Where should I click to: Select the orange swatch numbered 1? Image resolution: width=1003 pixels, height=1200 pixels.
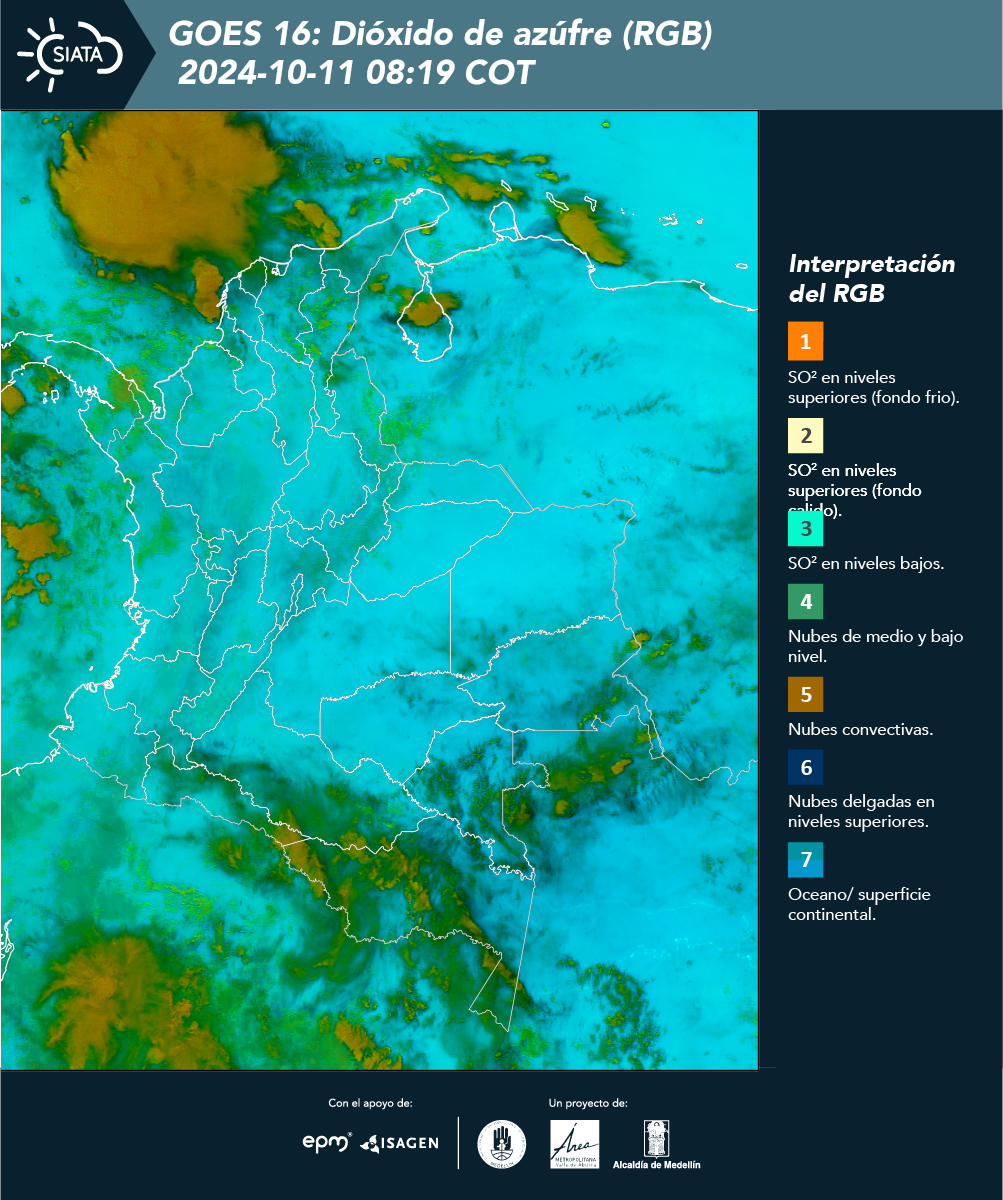[805, 341]
